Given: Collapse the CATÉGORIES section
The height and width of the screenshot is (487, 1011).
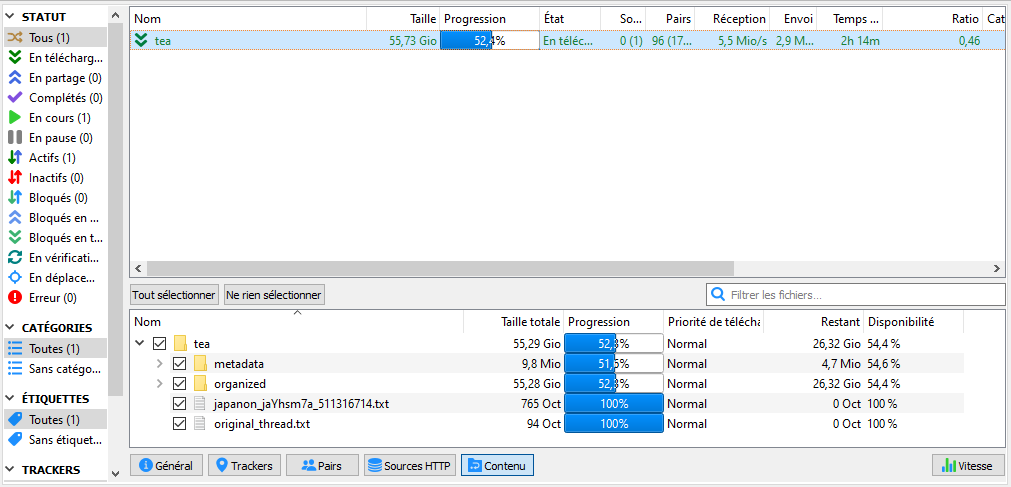Looking at the screenshot, I should click(x=10, y=328).
